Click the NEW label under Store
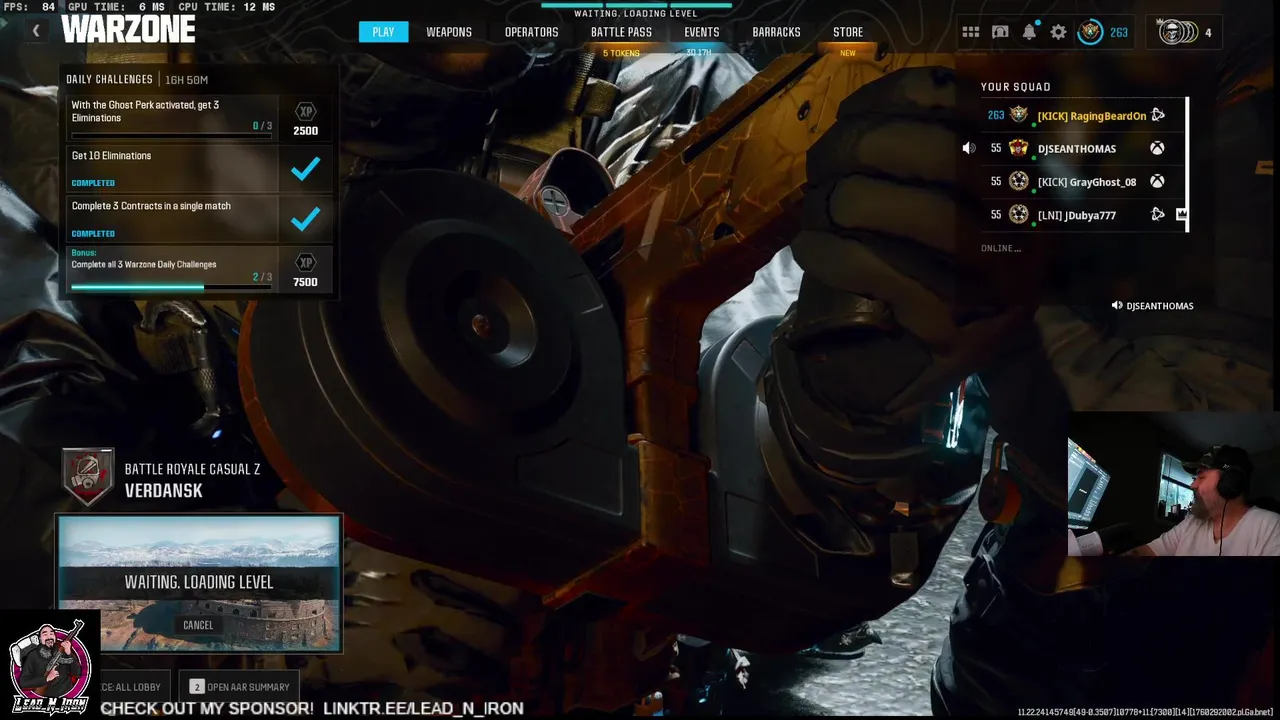This screenshot has width=1280, height=720. click(x=848, y=53)
